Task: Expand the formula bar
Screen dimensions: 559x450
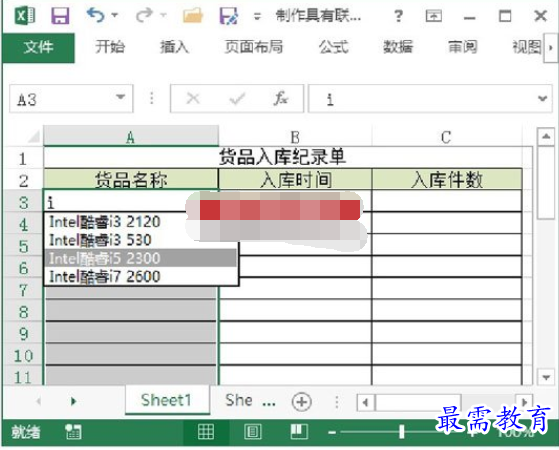Action: click(x=543, y=98)
